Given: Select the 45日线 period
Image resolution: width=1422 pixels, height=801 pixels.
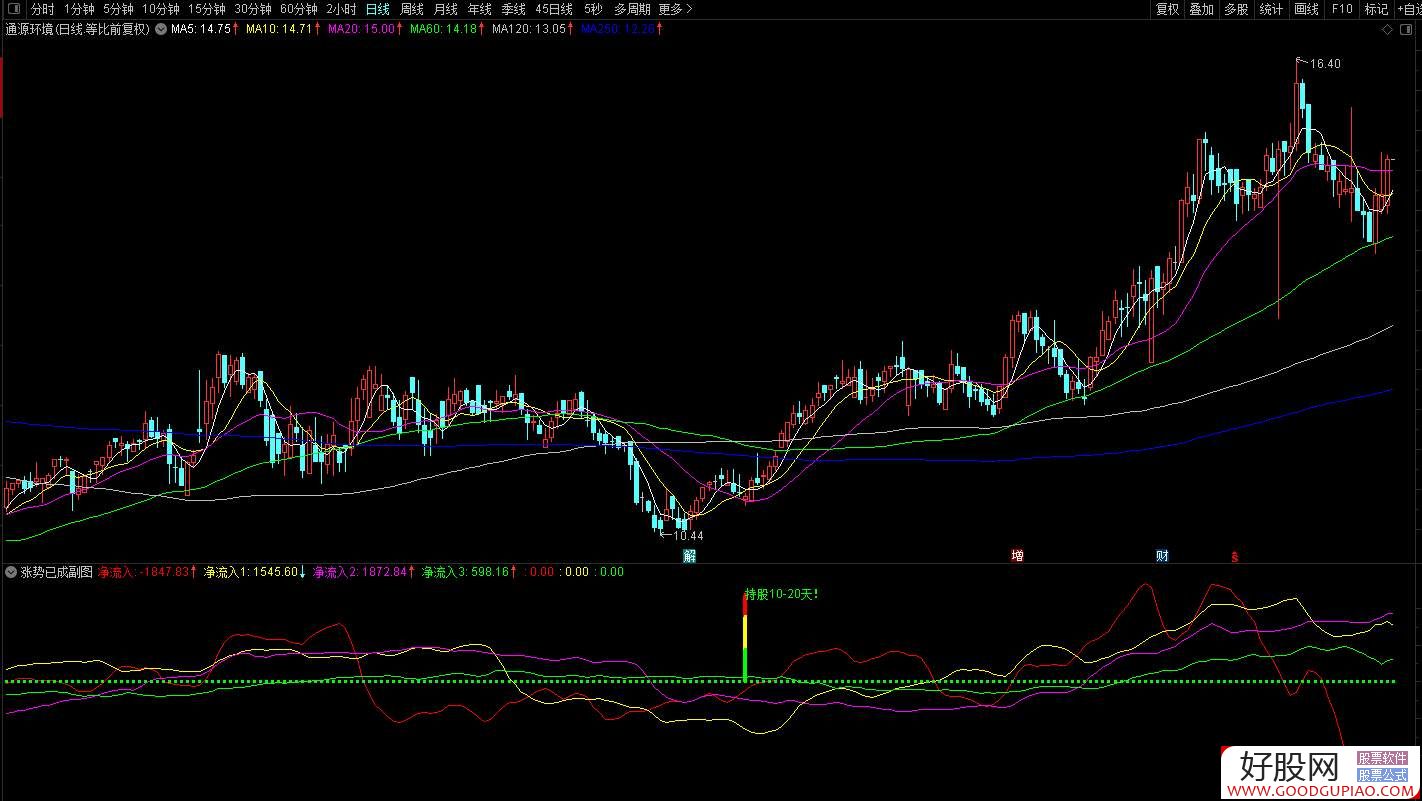Looking at the screenshot, I should click(x=554, y=9).
